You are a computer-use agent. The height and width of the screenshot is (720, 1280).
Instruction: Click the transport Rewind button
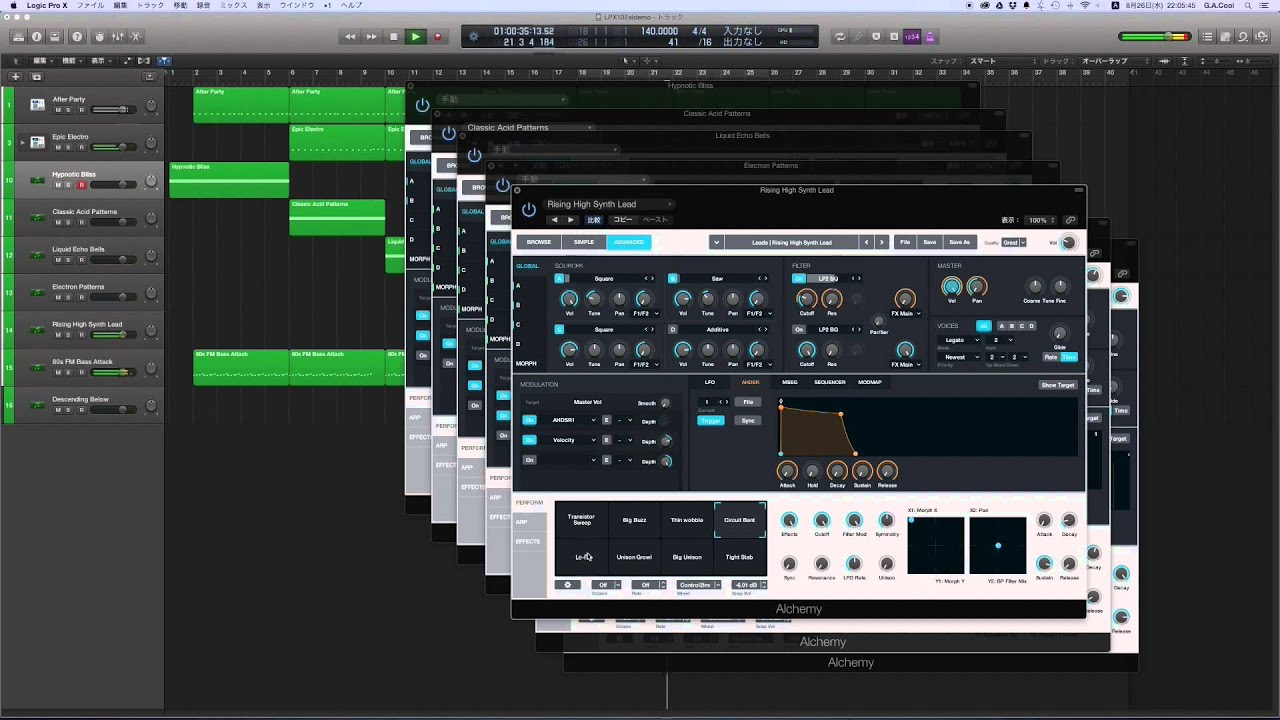[x=350, y=37]
